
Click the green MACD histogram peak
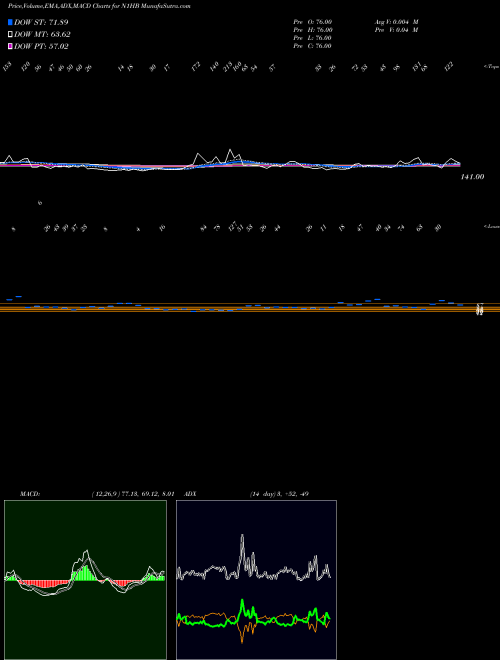point(86,572)
